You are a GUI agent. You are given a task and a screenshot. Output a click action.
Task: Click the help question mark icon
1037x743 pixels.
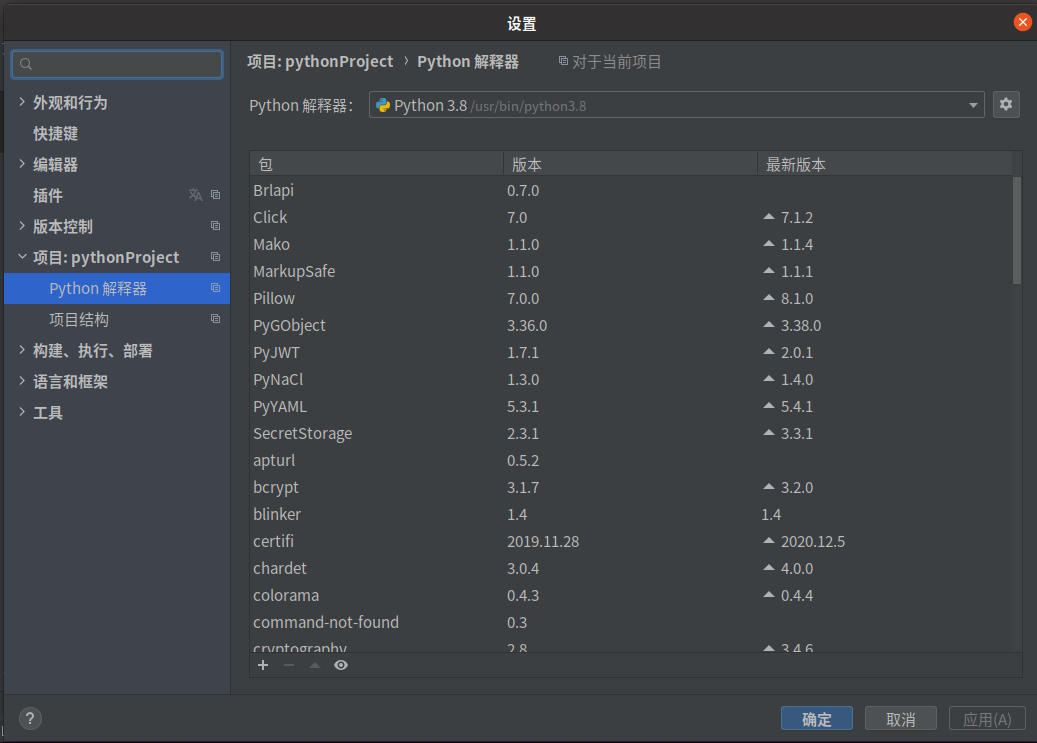[x=30, y=719]
